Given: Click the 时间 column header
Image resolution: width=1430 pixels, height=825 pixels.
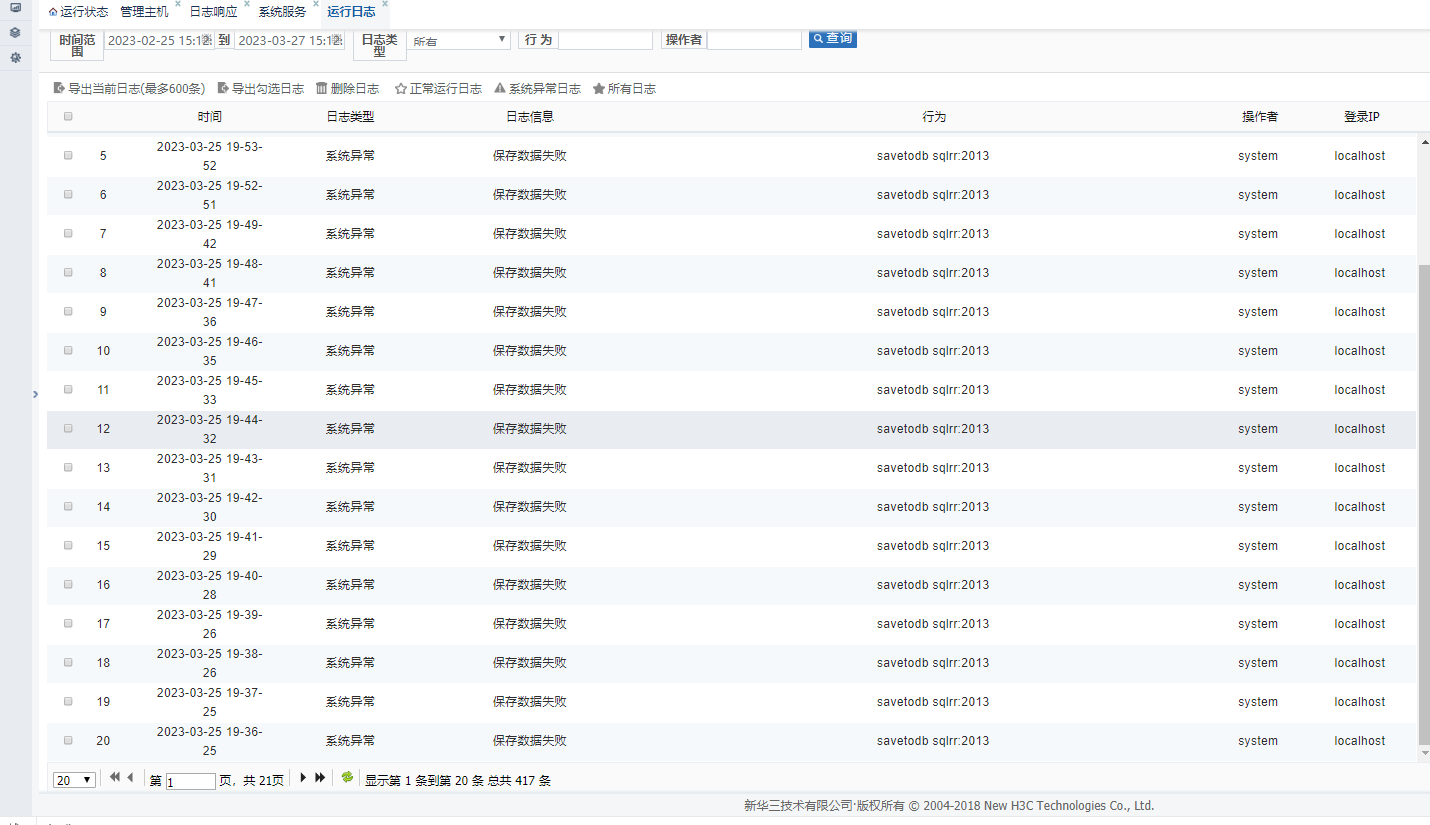Looking at the screenshot, I should [x=210, y=117].
